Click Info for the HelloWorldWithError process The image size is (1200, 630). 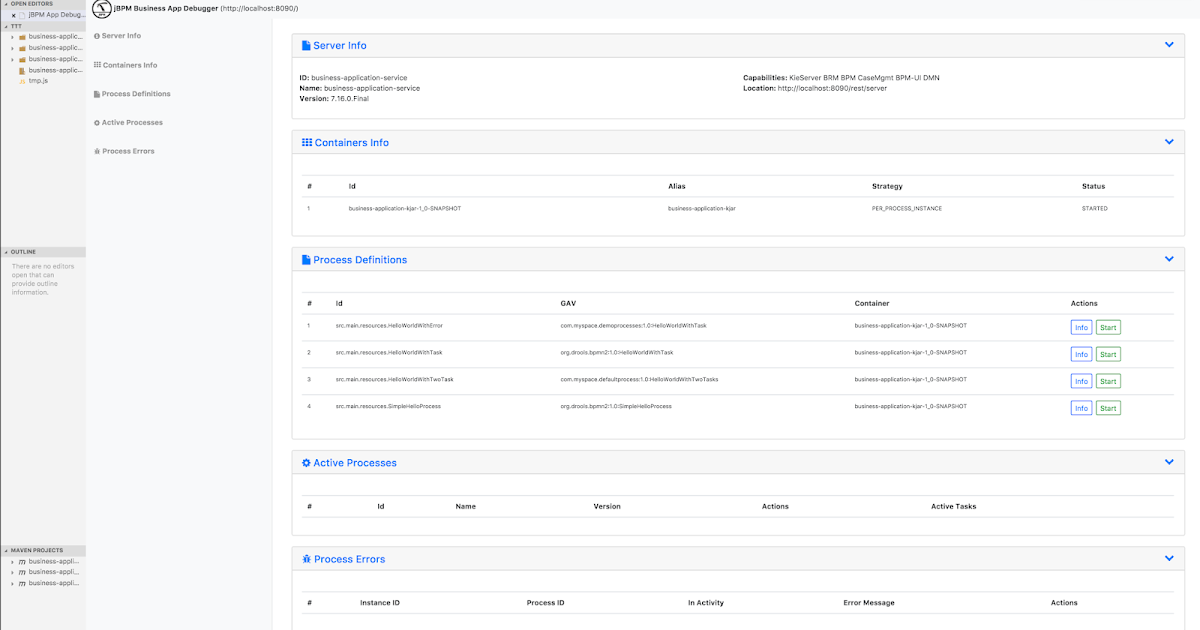point(1081,327)
